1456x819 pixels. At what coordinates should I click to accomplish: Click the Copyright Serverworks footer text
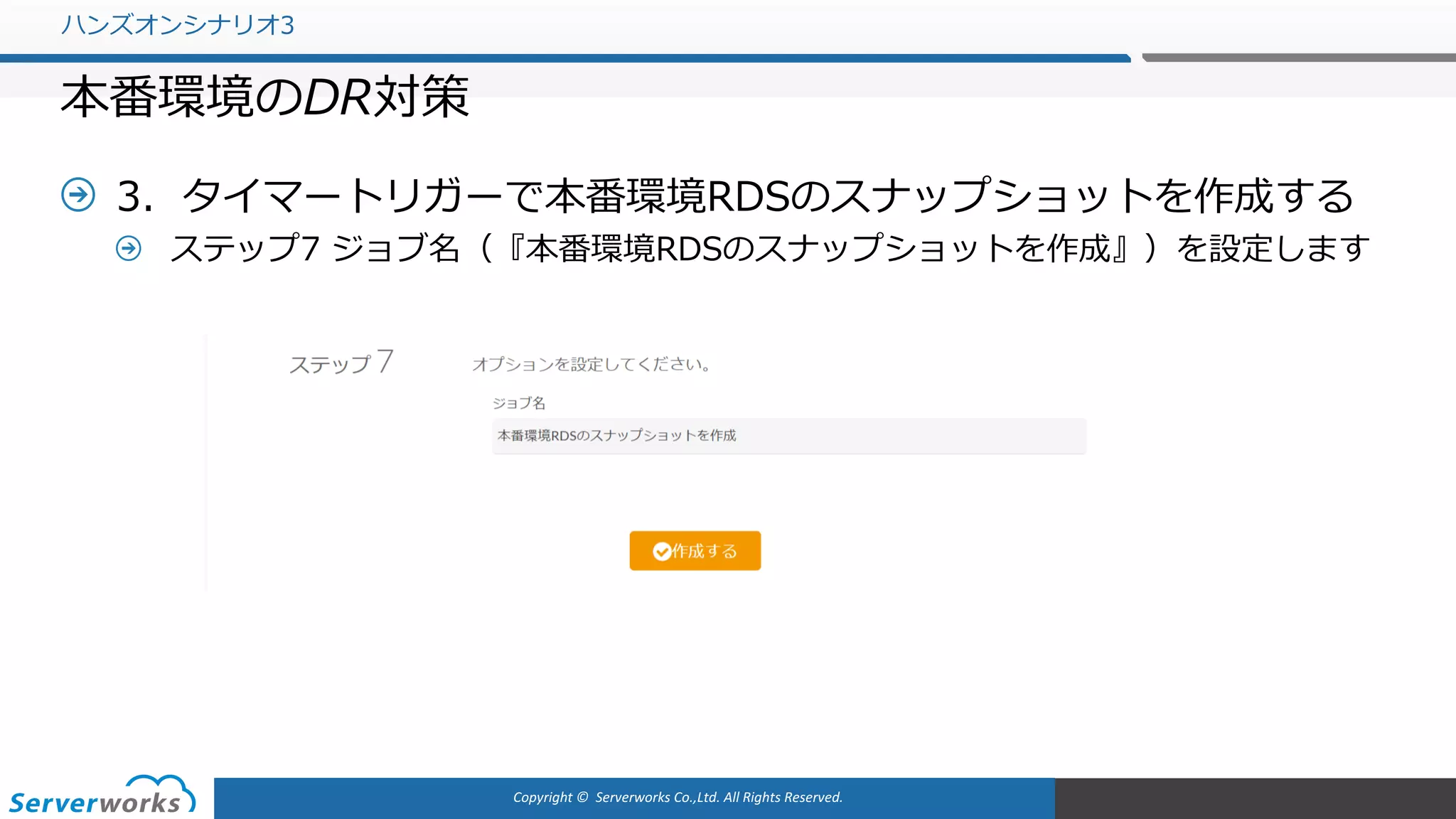tap(678, 797)
